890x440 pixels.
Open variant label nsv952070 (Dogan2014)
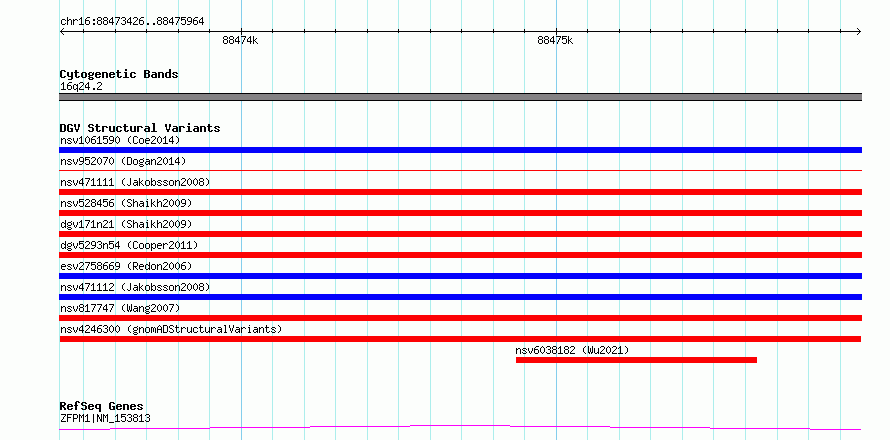pos(123,161)
